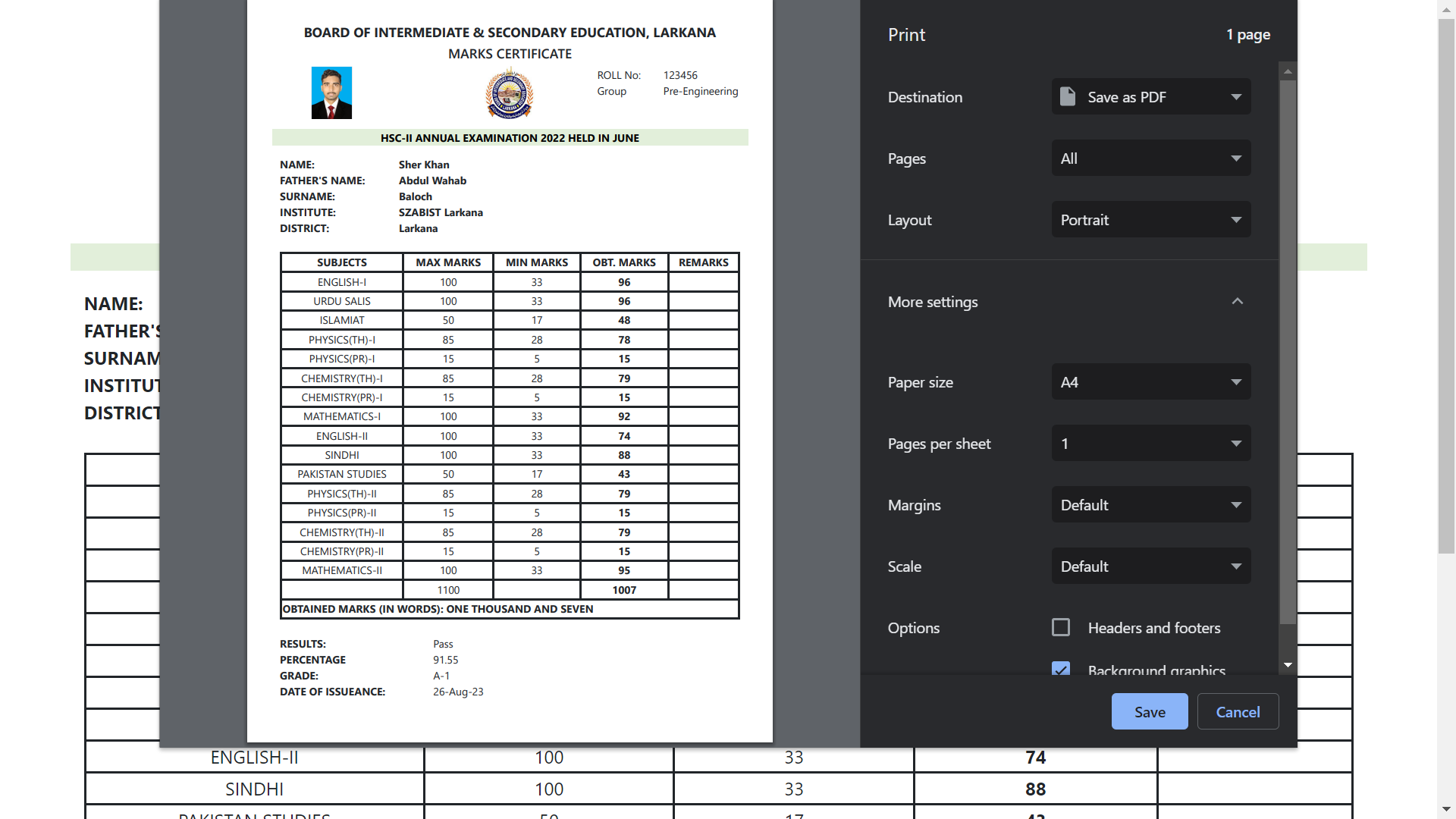Enable Headers and footers checkbox
This screenshot has width=1456, height=819.
1061,627
